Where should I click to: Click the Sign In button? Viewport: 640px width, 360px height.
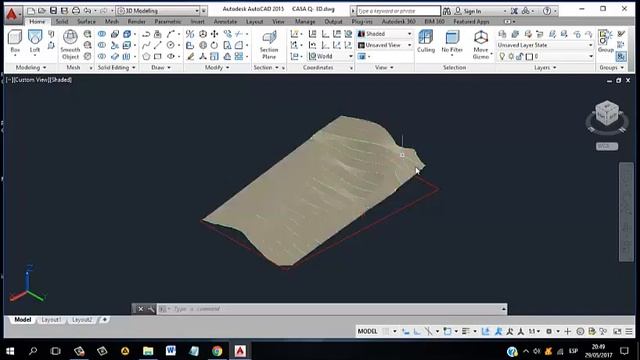[x=468, y=11]
